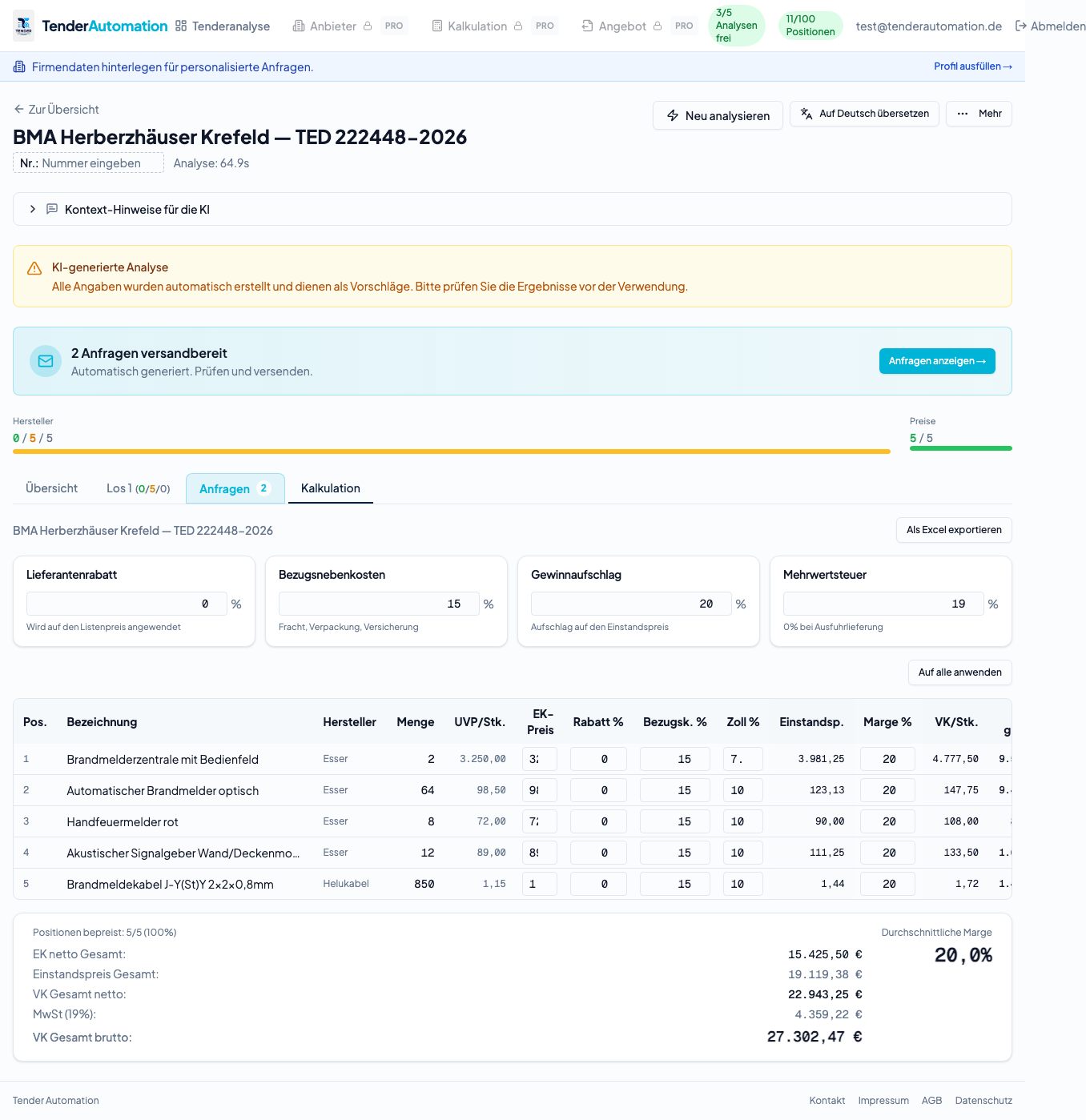Click the back arrow Zur Übersicht
Screen dimensions: 1086x1120
pos(19,110)
